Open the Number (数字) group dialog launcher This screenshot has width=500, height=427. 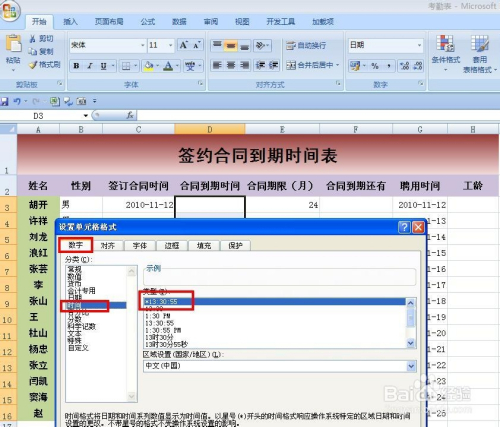(x=421, y=83)
